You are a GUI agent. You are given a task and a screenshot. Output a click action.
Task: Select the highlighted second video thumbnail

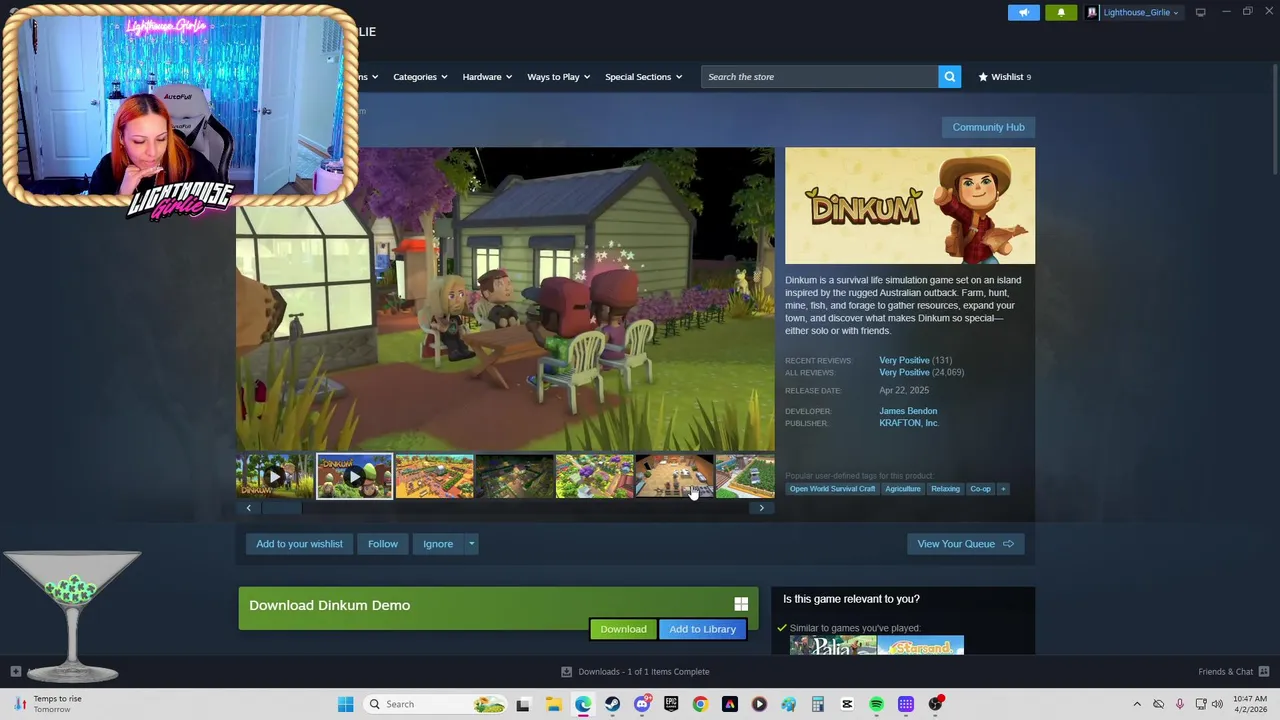click(x=354, y=476)
